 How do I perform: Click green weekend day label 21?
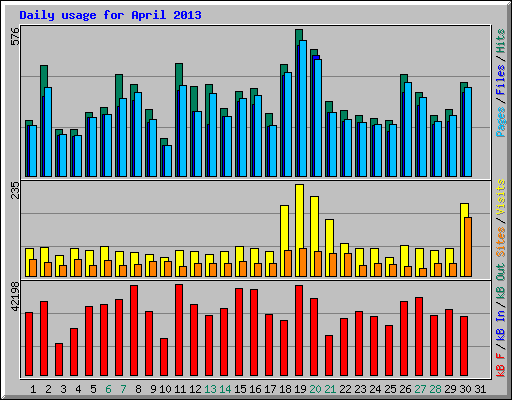coord(330,389)
